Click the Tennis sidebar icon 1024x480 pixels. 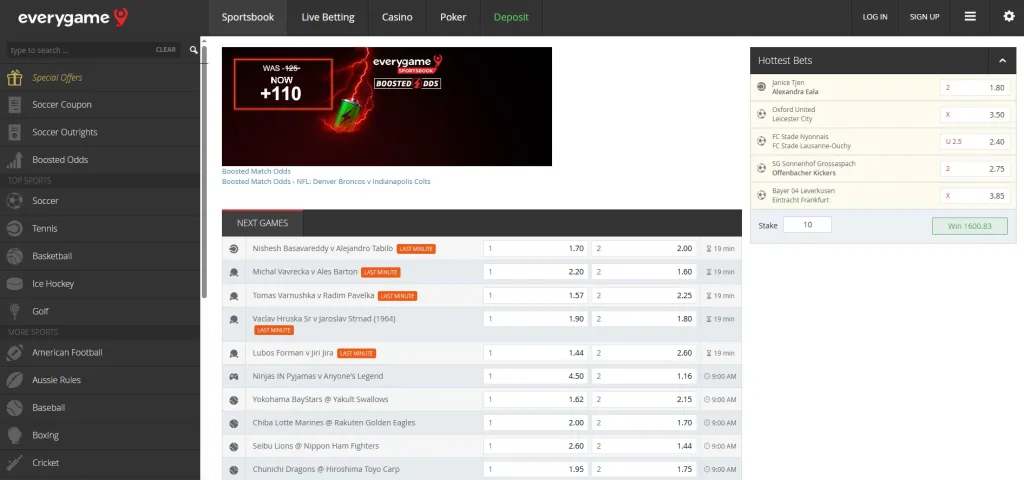coord(14,229)
